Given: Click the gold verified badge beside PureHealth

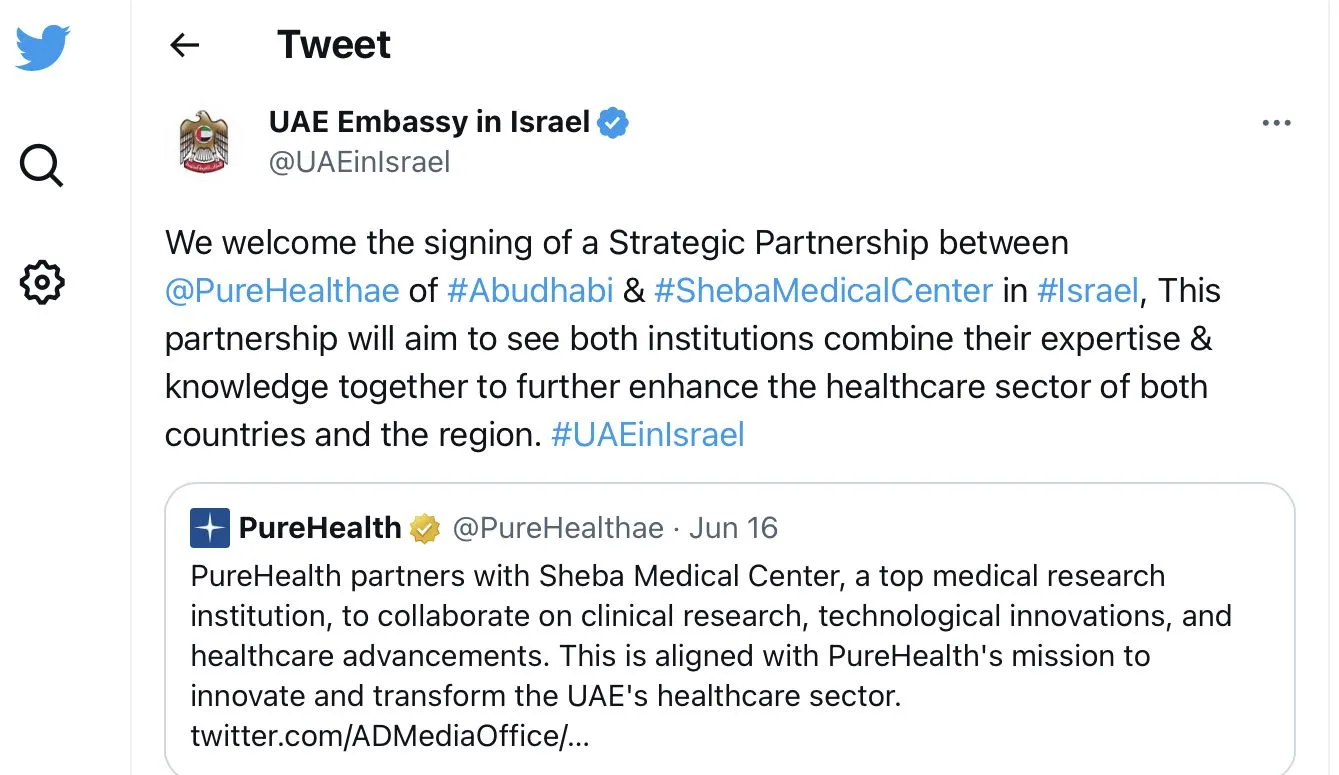Looking at the screenshot, I should tap(425, 528).
